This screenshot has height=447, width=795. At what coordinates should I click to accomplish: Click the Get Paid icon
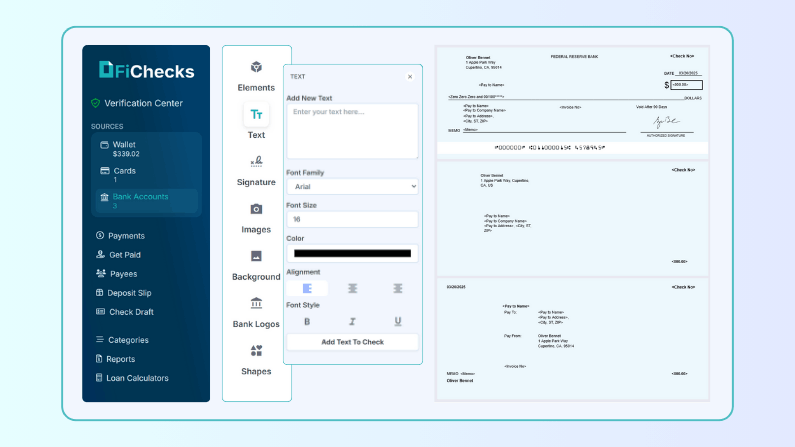click(100, 254)
